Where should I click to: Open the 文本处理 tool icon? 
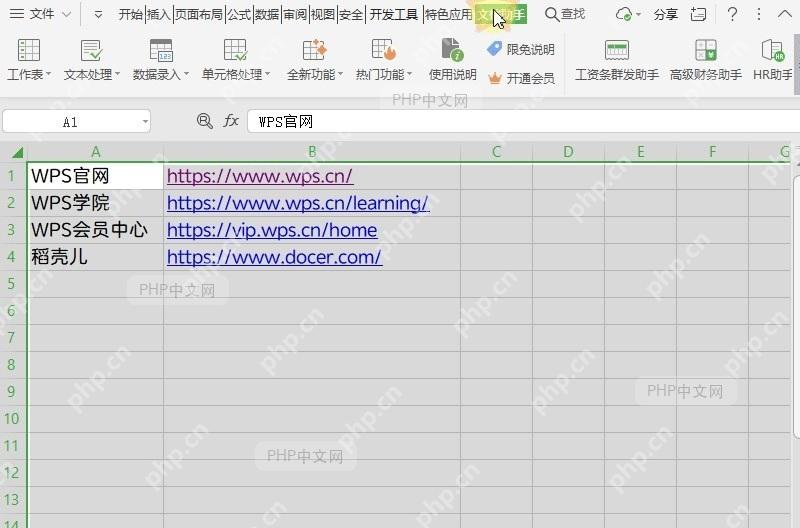[91, 51]
